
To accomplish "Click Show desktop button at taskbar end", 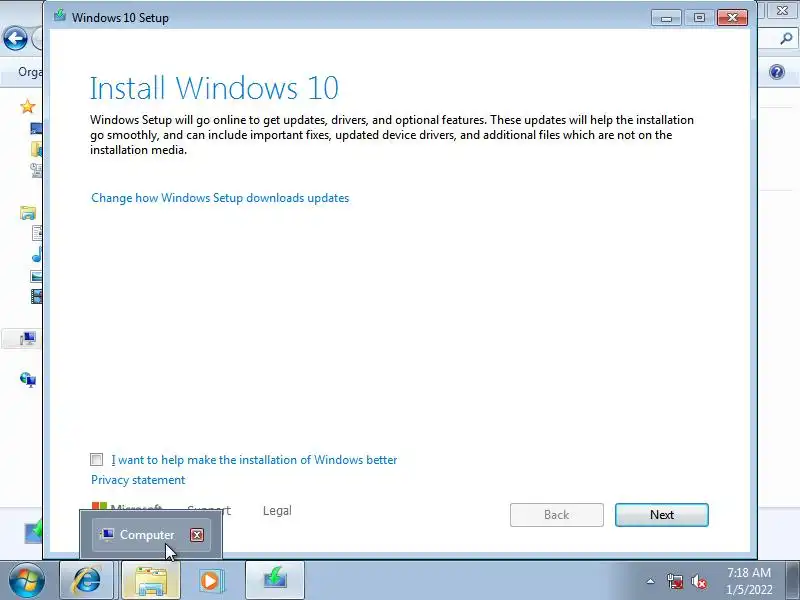I will [x=794, y=581].
